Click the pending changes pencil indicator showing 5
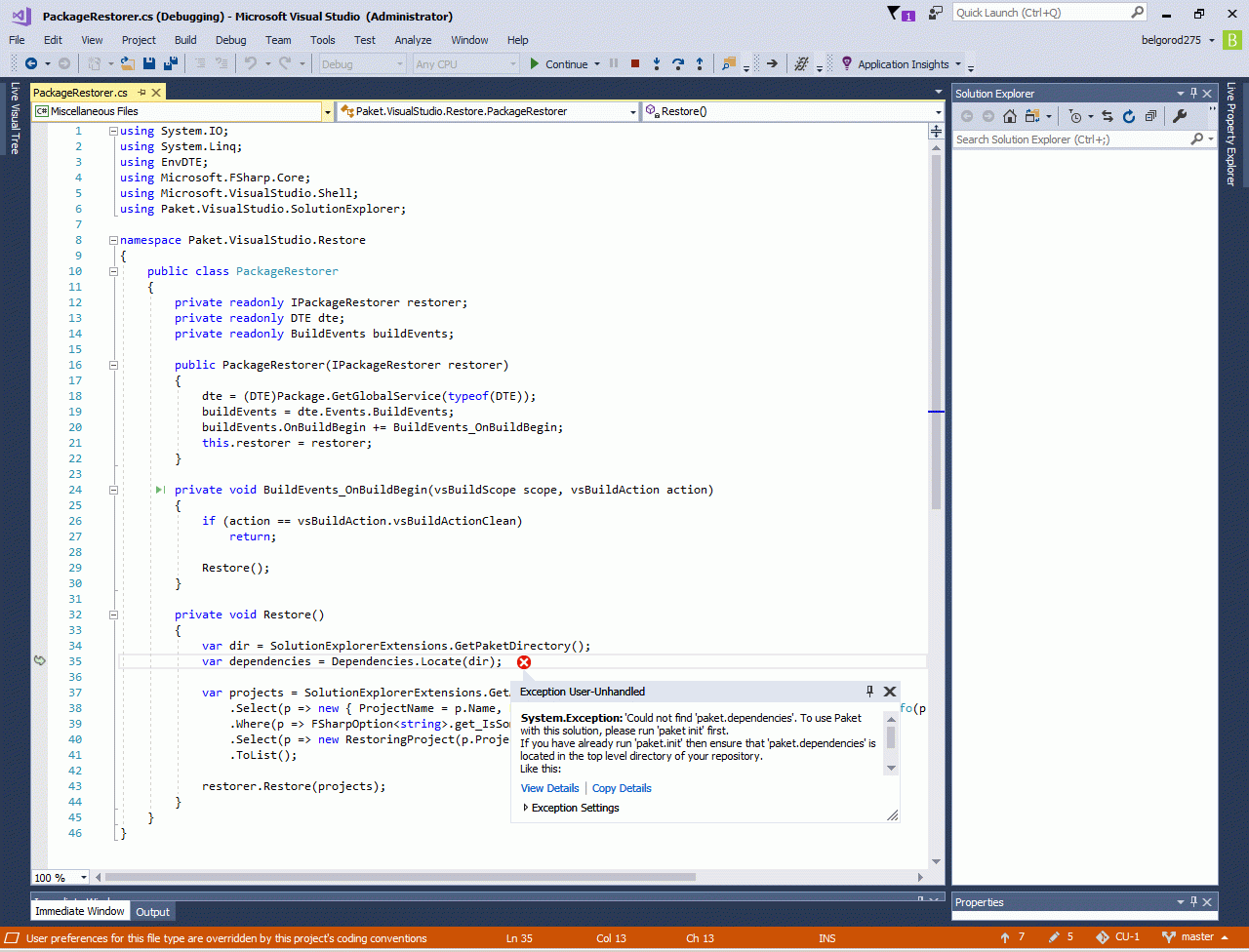The height and width of the screenshot is (952, 1249). coord(1062,937)
